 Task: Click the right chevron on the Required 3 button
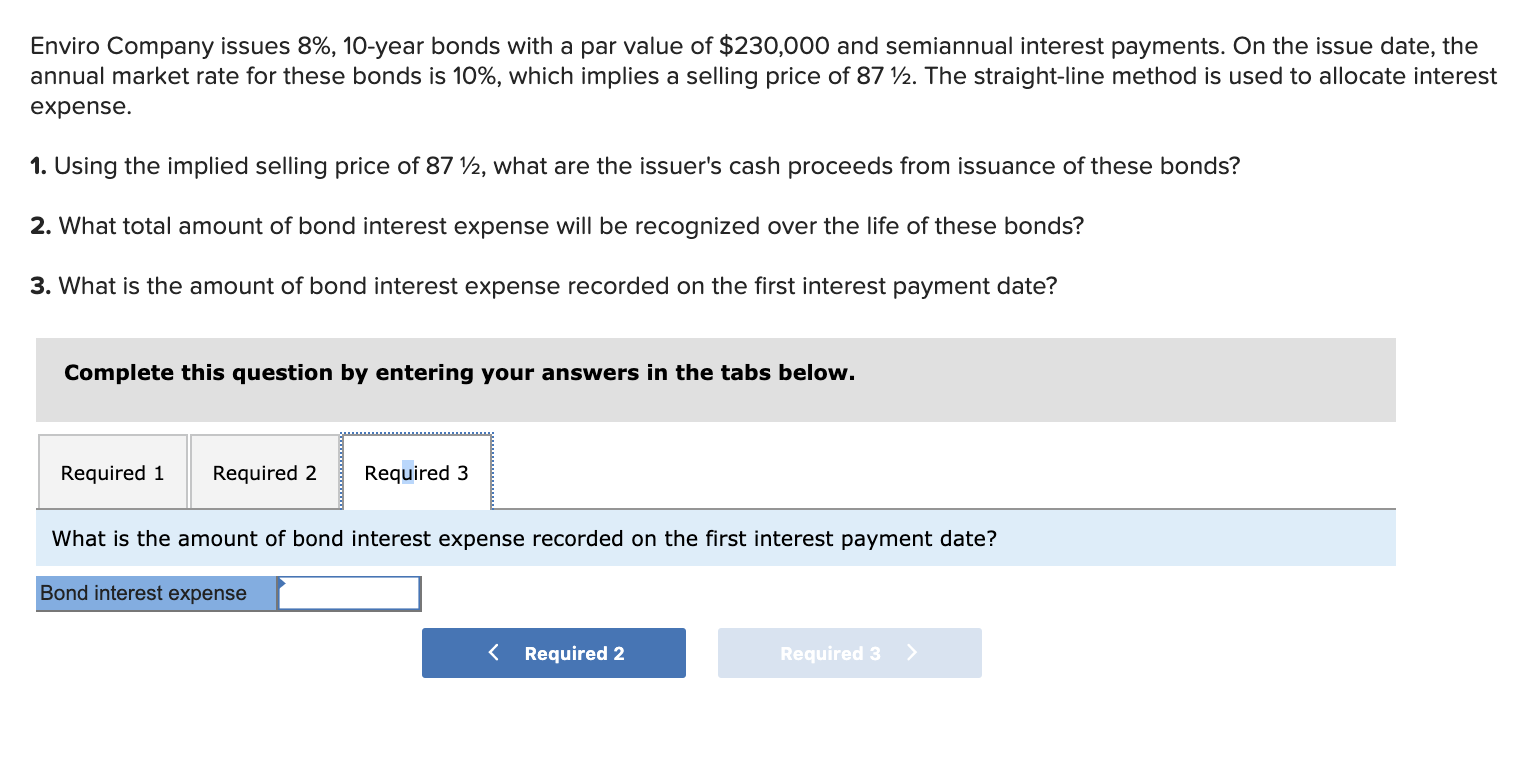pos(911,652)
